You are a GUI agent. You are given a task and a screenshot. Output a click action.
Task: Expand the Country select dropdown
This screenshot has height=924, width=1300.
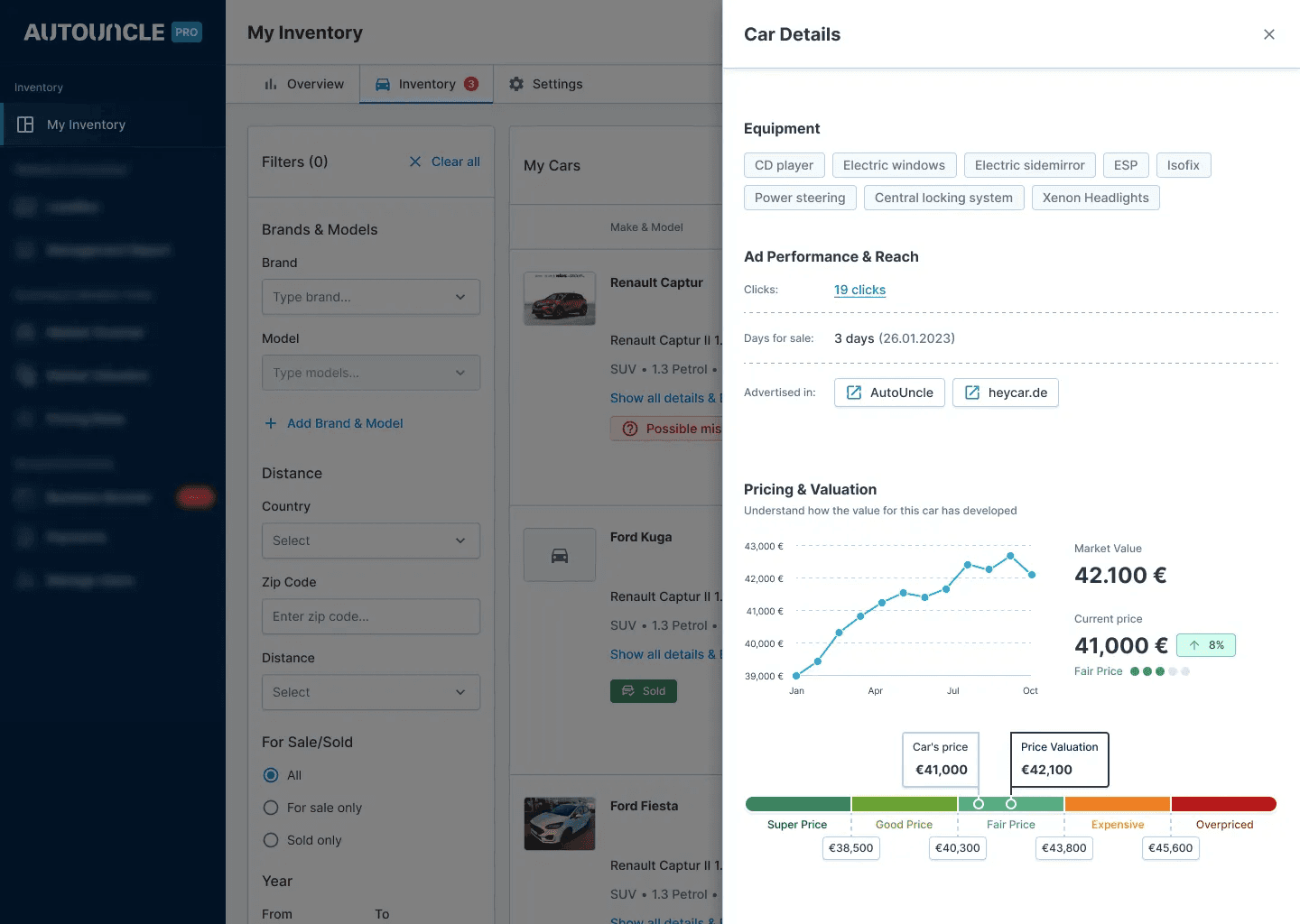point(371,541)
